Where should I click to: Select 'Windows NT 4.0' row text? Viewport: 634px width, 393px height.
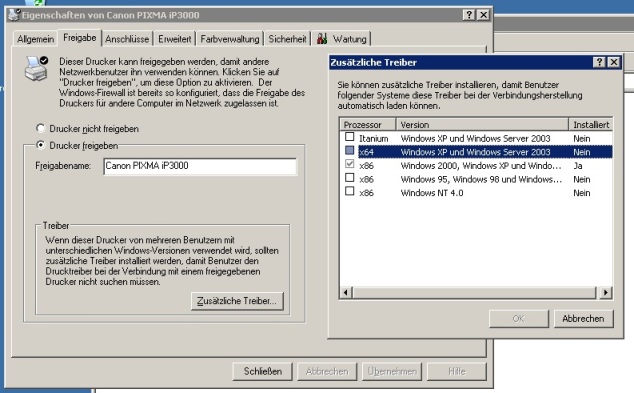point(432,193)
